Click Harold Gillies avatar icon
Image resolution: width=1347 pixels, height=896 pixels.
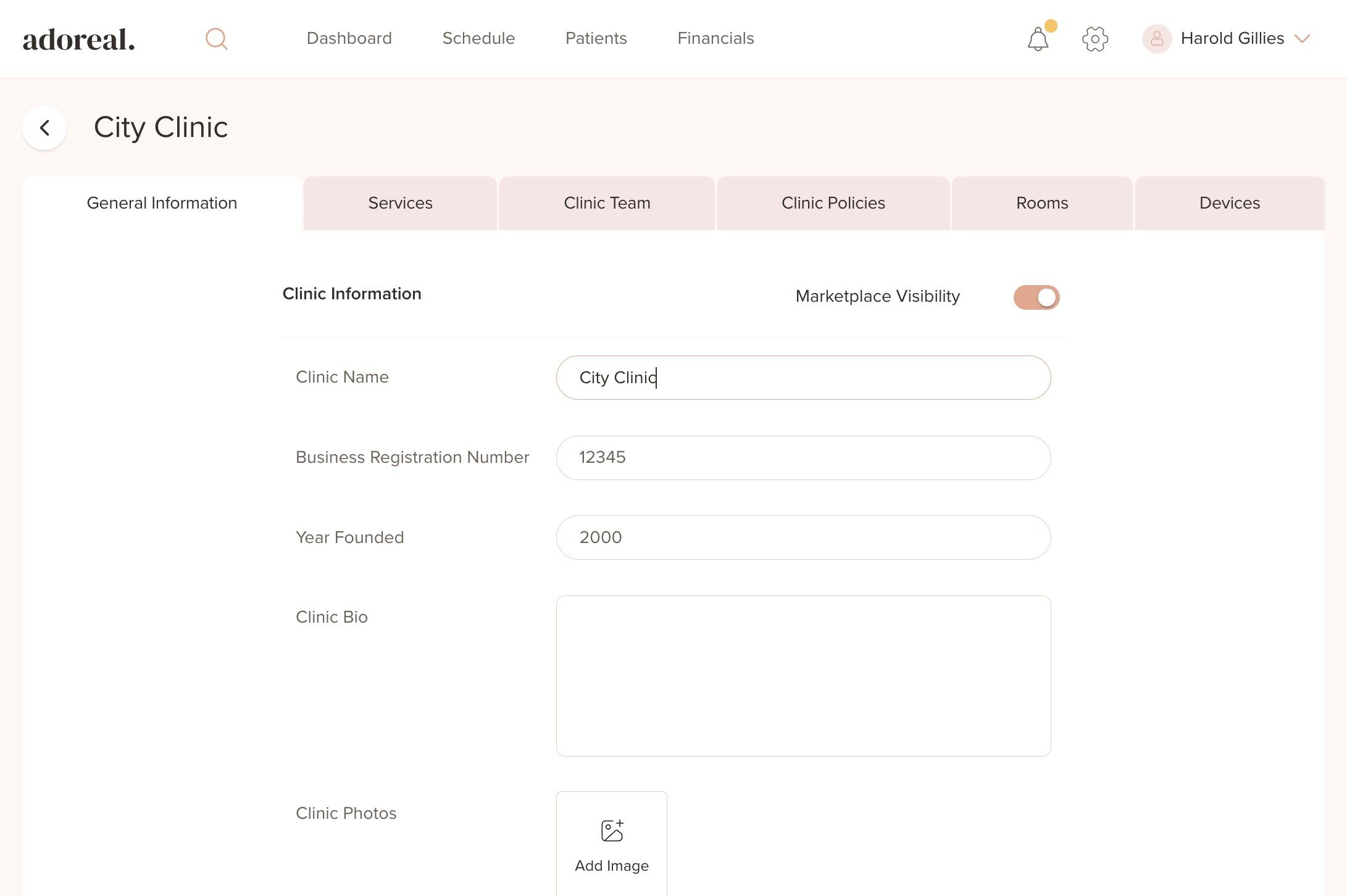pos(1157,39)
